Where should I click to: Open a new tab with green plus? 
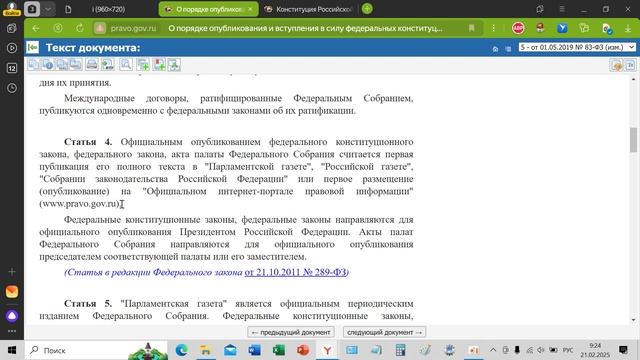coord(367,9)
